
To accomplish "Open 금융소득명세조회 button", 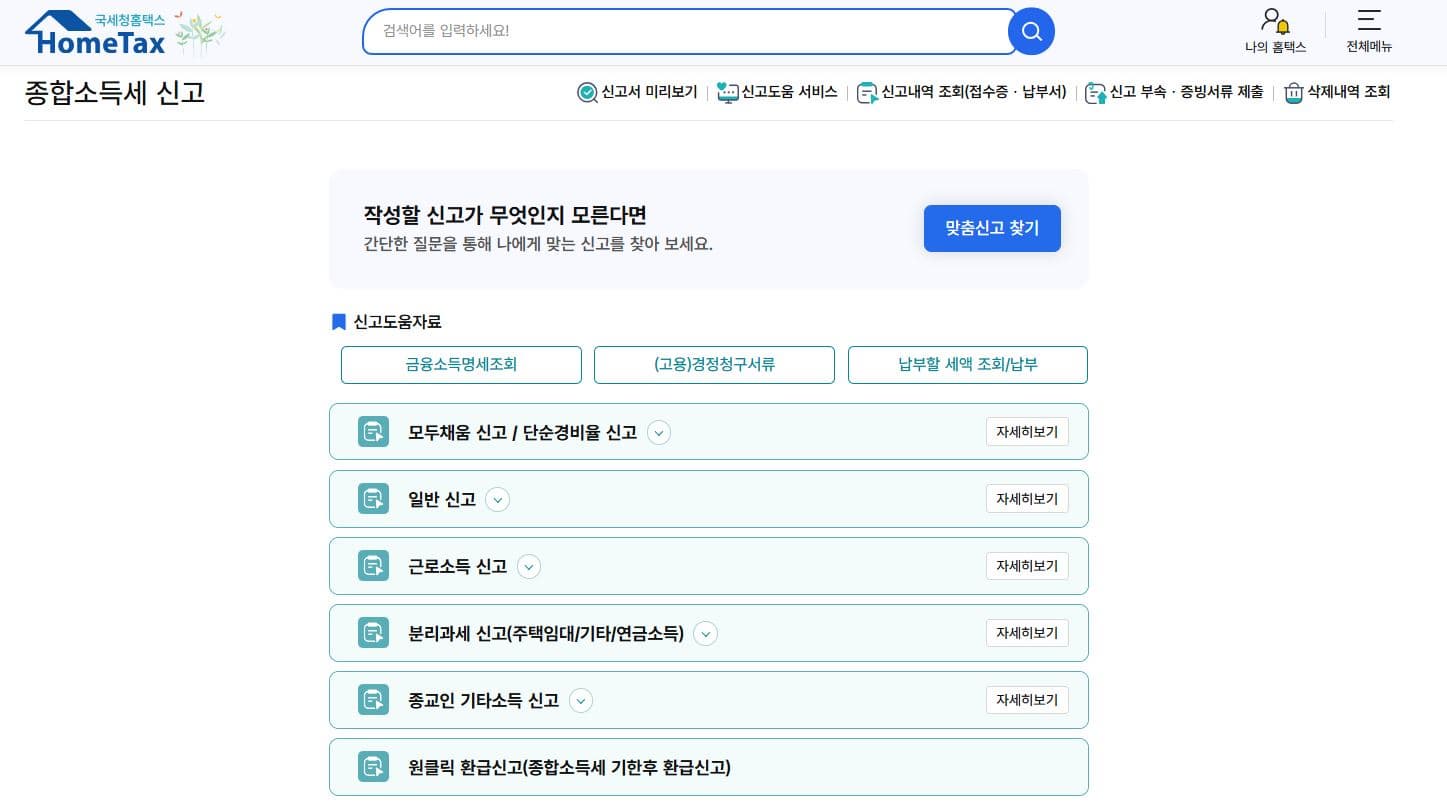I will tap(461, 365).
